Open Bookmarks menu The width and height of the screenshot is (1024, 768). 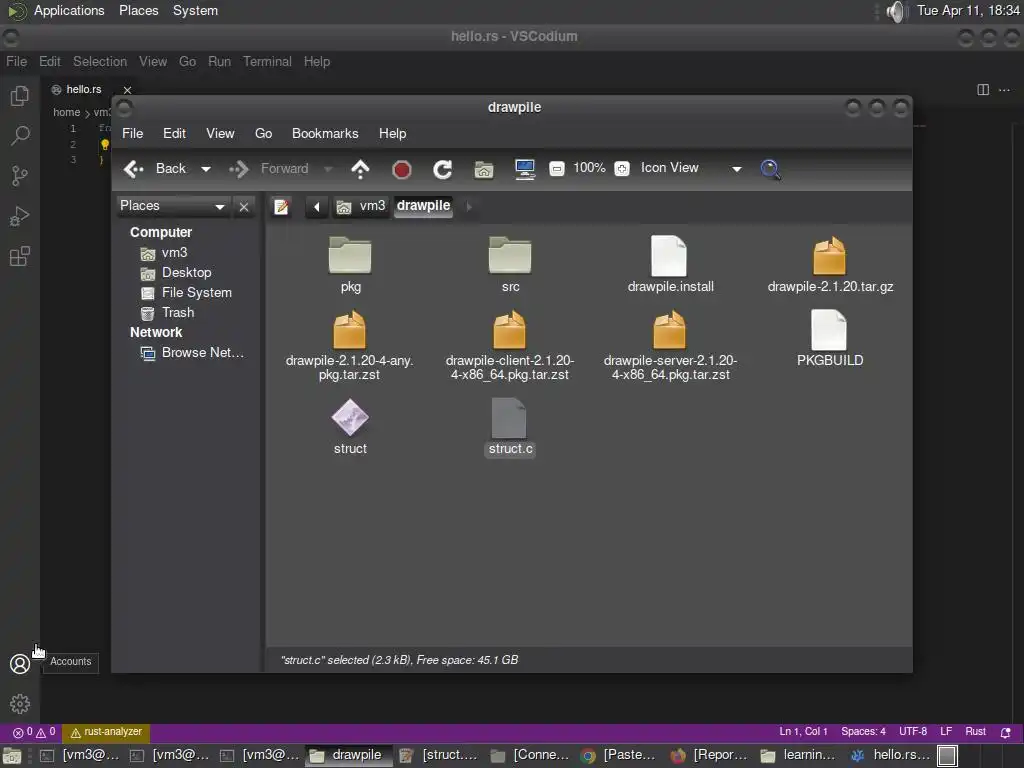pyautogui.click(x=325, y=133)
